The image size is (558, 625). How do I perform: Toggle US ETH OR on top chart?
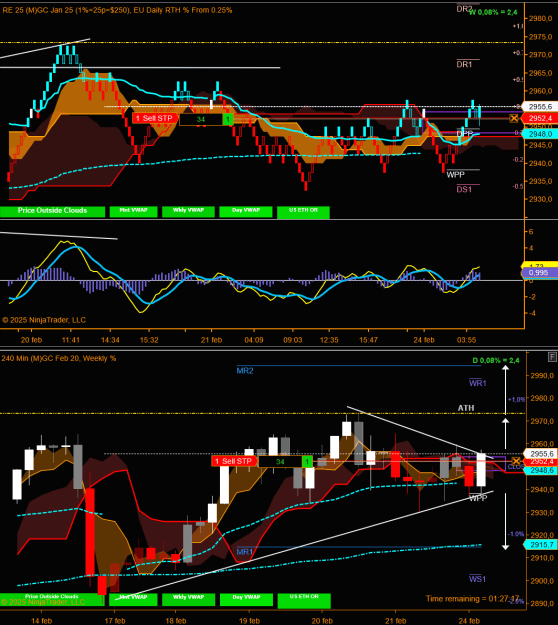(x=303, y=212)
